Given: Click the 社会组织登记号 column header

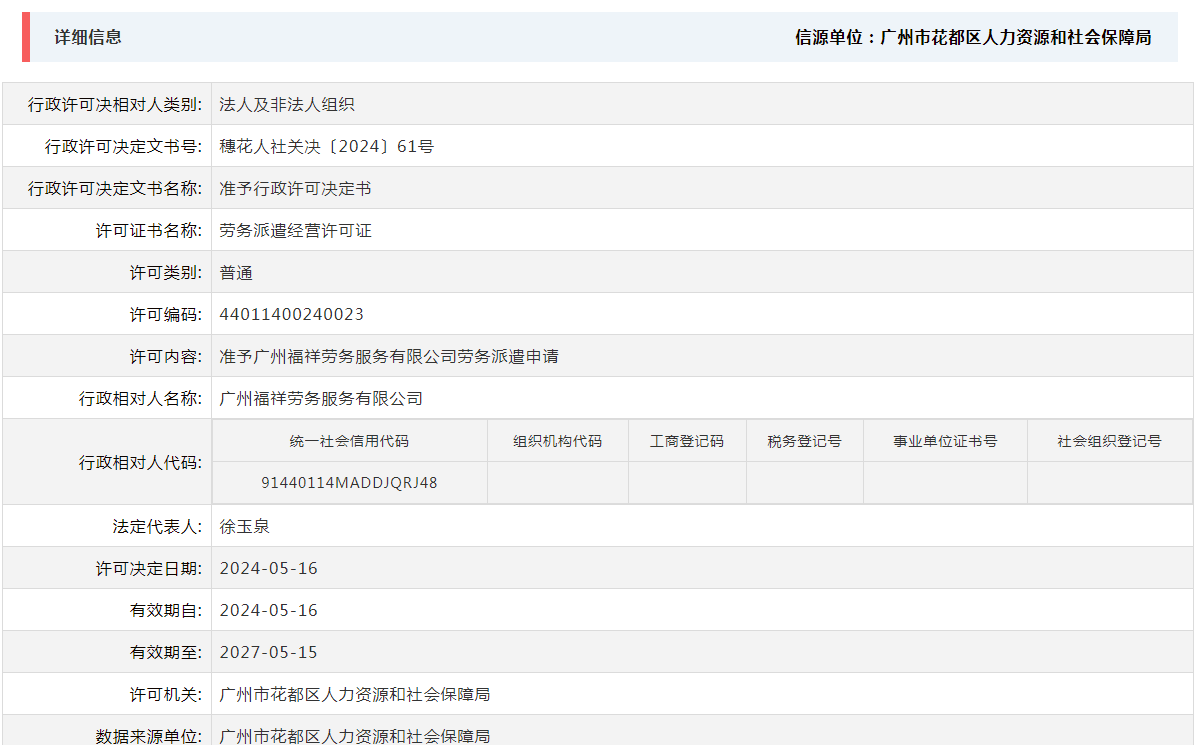Looking at the screenshot, I should [x=1109, y=442].
